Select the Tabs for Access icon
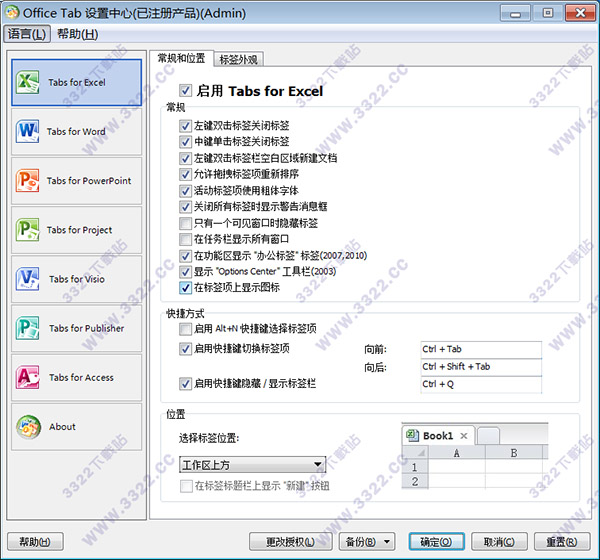 click(x=27, y=377)
